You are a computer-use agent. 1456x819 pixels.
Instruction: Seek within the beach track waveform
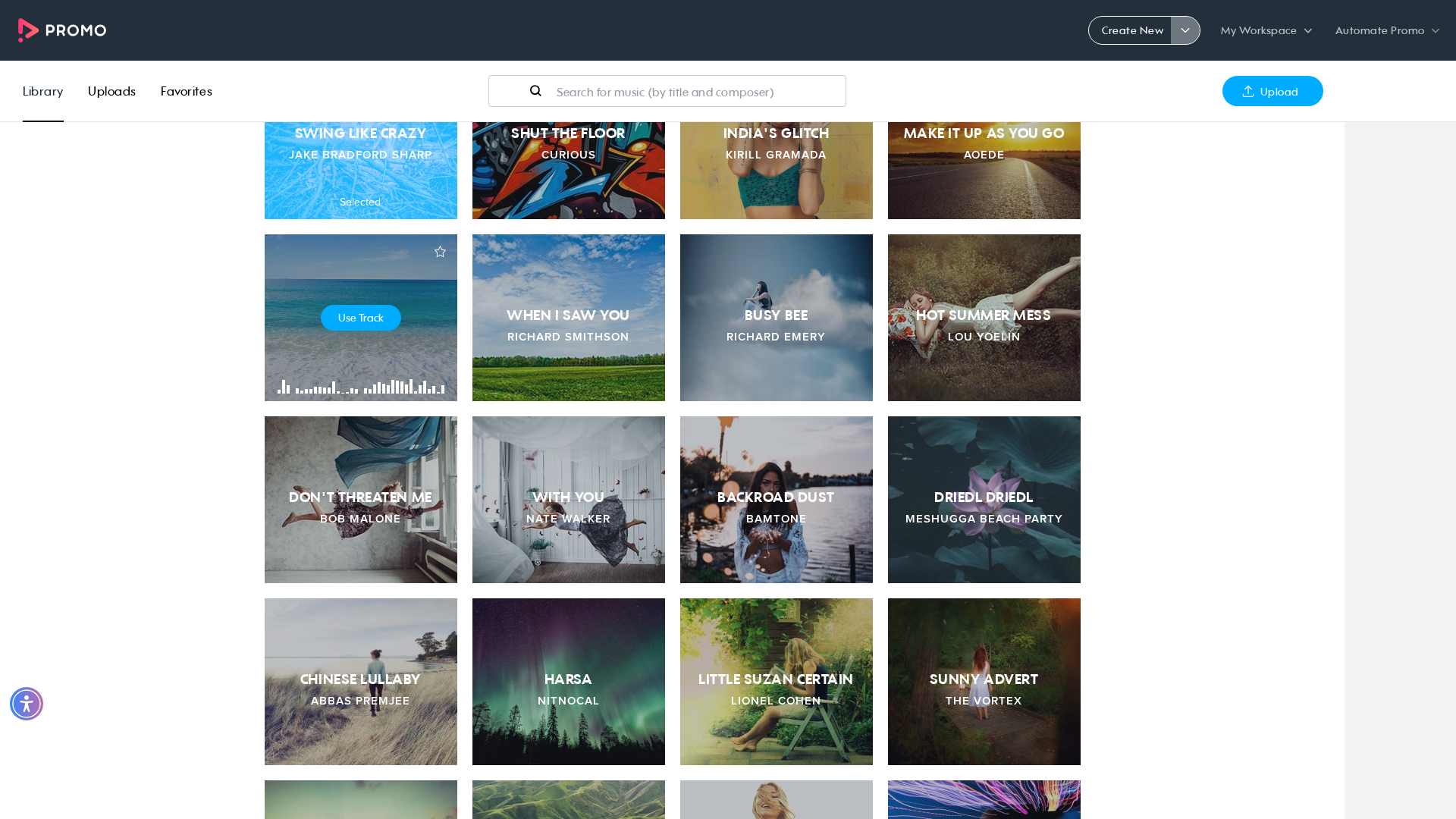(x=361, y=386)
